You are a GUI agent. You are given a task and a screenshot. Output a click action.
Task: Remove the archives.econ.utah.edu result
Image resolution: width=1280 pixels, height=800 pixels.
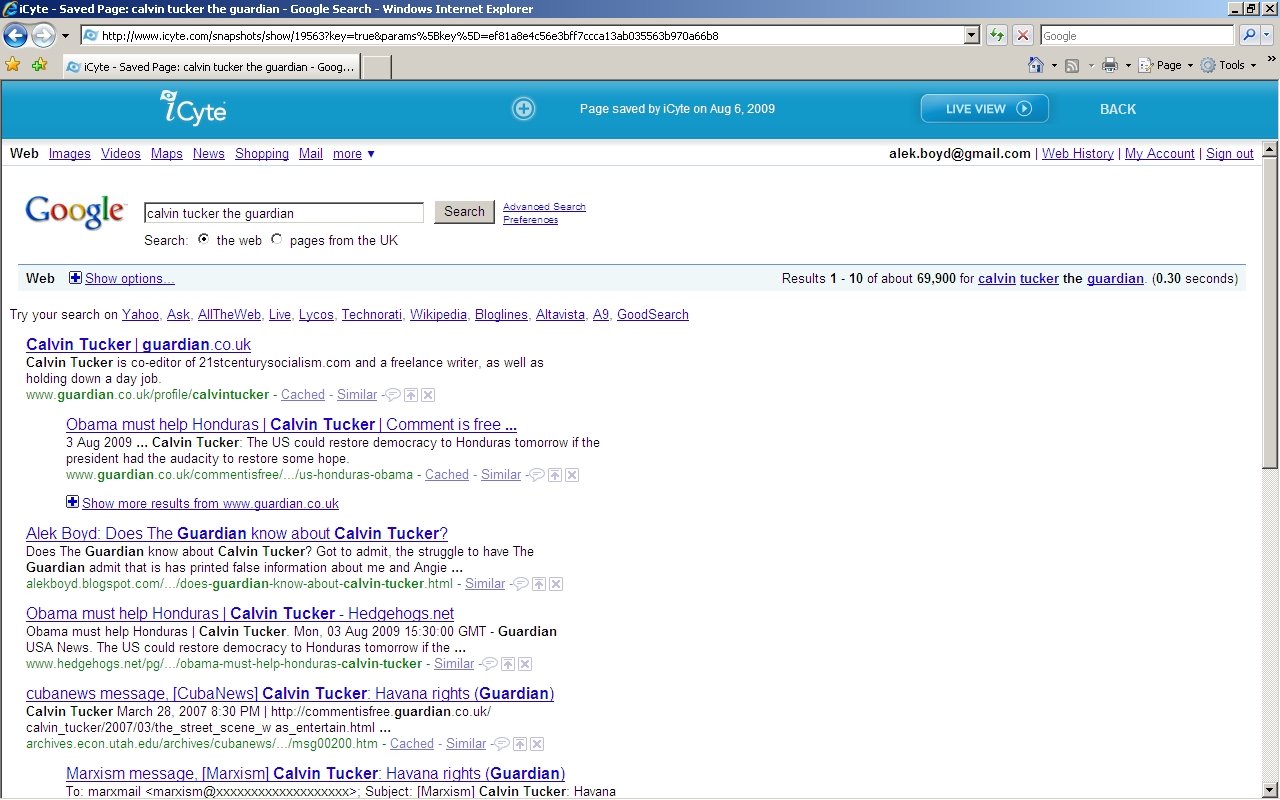(x=537, y=744)
